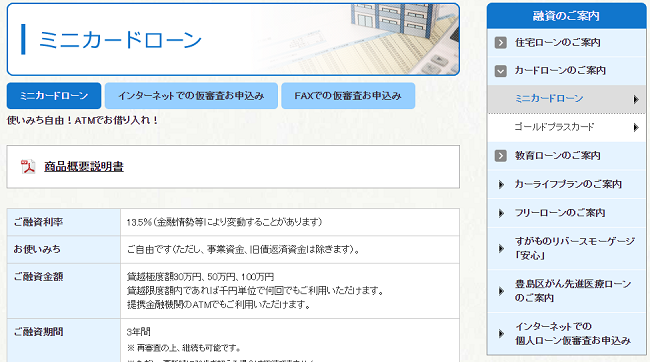This screenshot has height=362, width=650.
Task: Select the ミニカードローン tab button
Action: (54, 96)
